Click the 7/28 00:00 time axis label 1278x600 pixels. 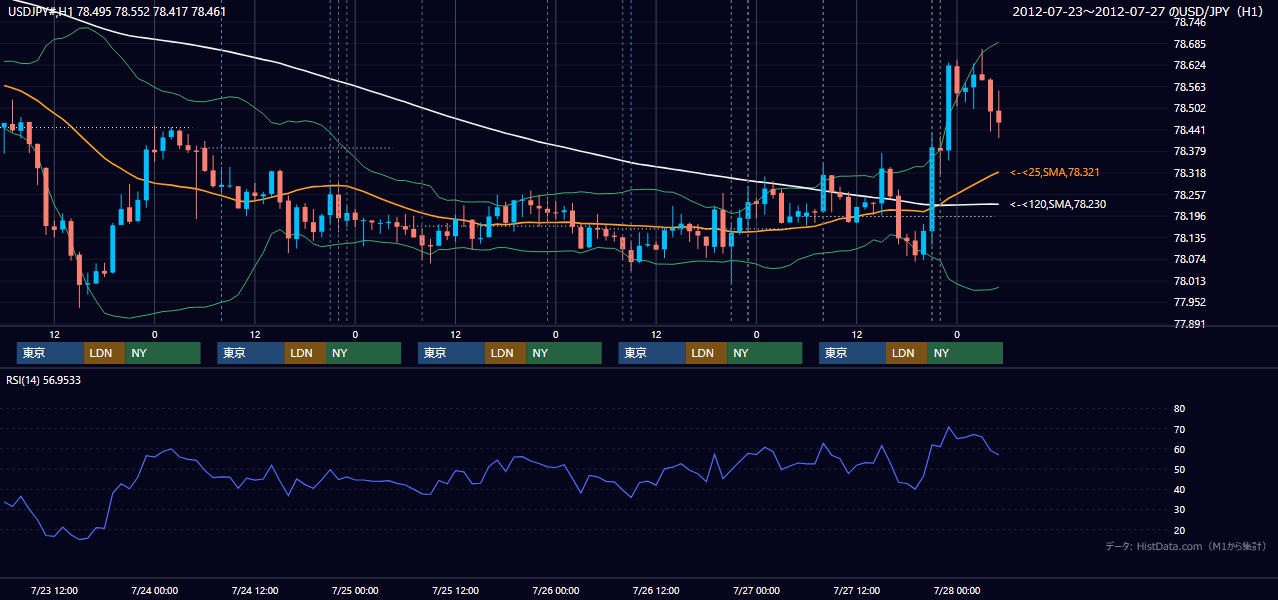click(957, 590)
